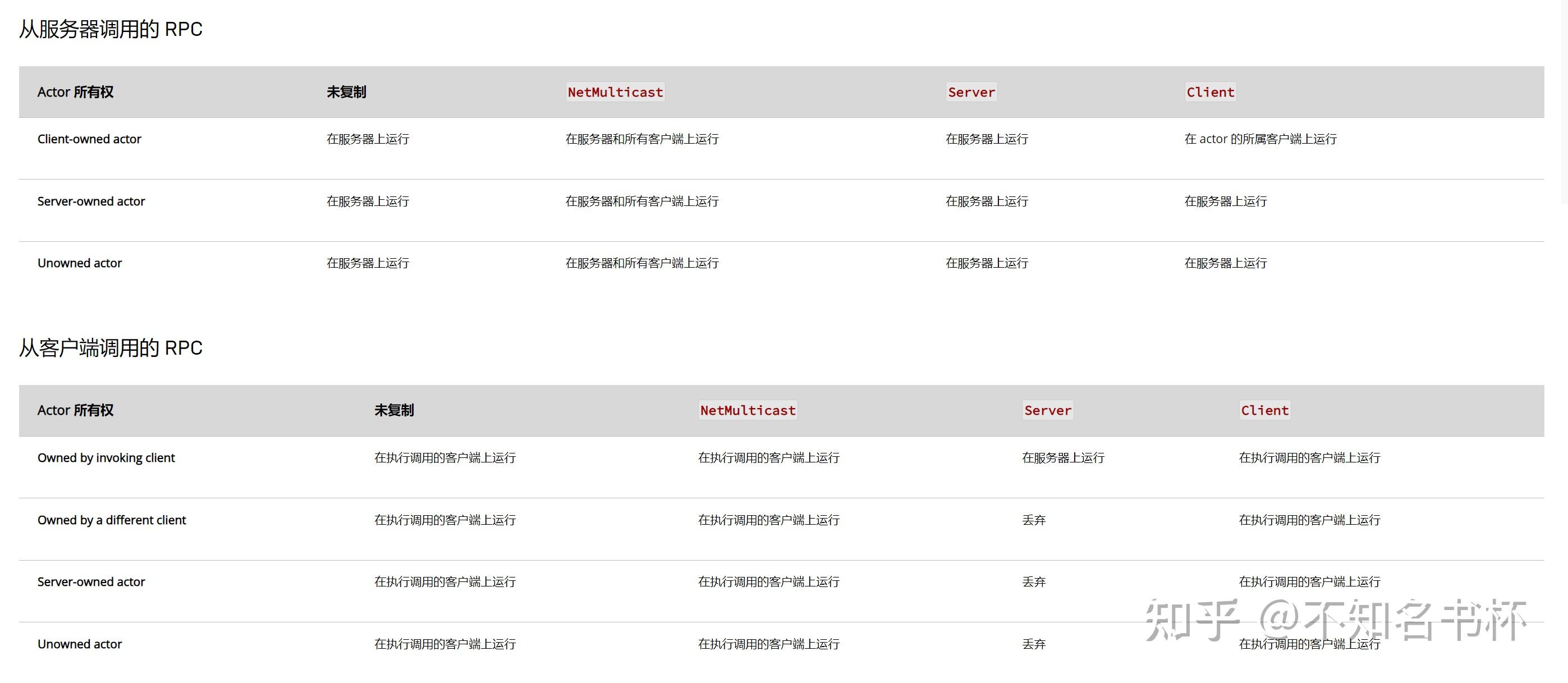Click the NetMulticast code tag in the client-call table
1568x683 pixels.
click(x=748, y=410)
